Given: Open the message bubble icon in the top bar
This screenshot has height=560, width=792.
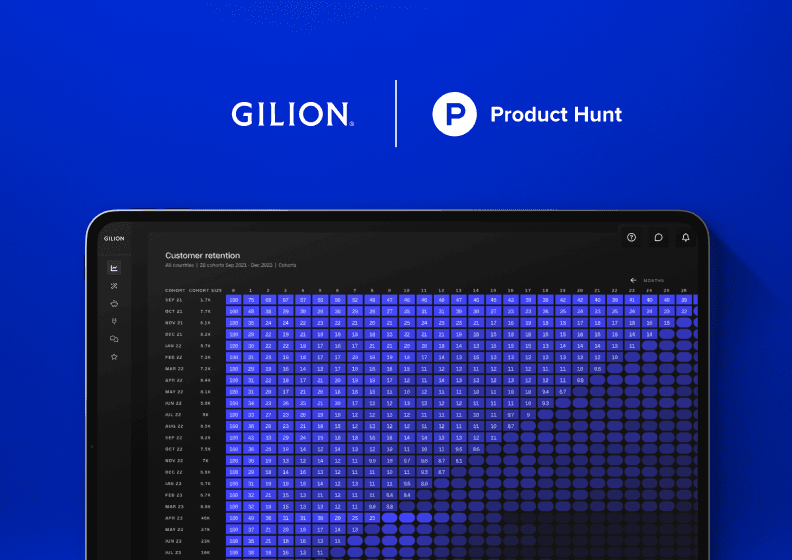Looking at the screenshot, I should [x=658, y=237].
